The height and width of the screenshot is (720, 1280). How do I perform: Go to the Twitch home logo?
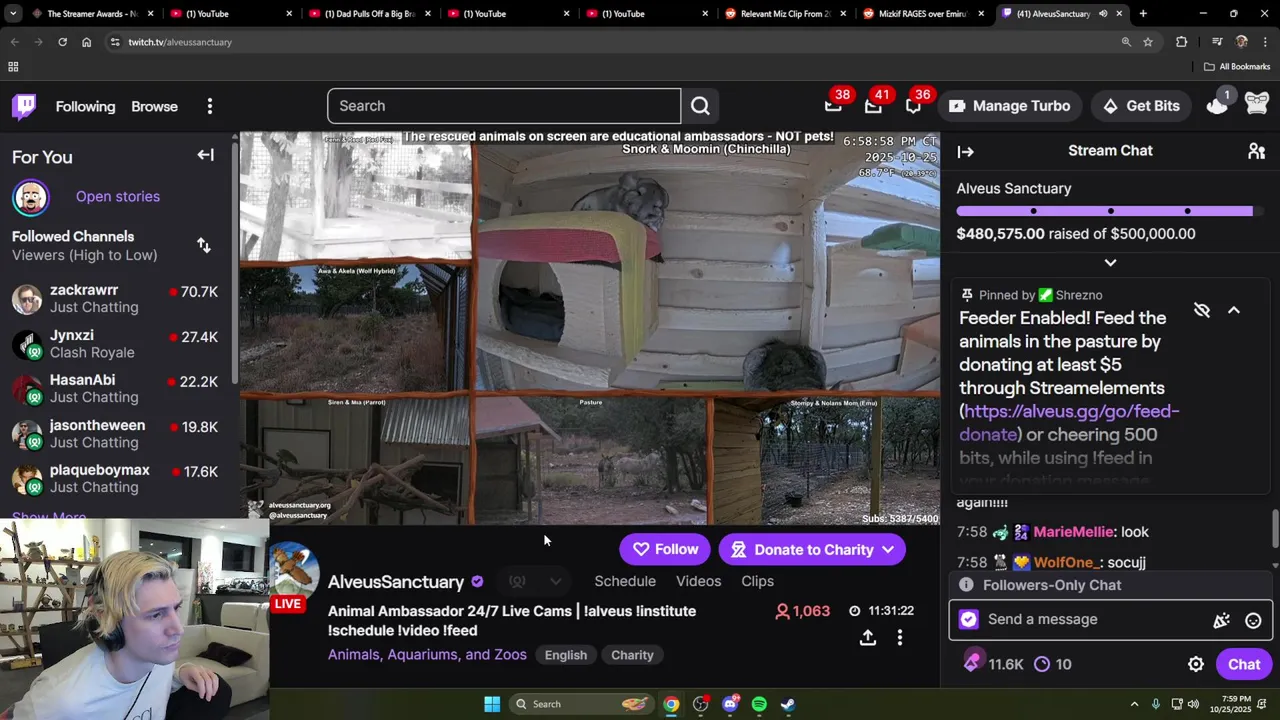pyautogui.click(x=24, y=106)
